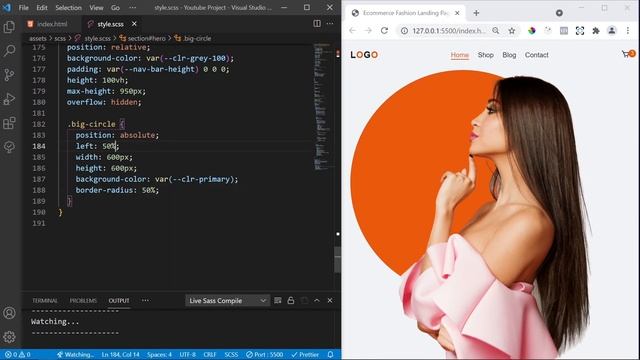This screenshot has height=360, width=640.
Task: Open the File menu
Action: pyautogui.click(x=24, y=7)
